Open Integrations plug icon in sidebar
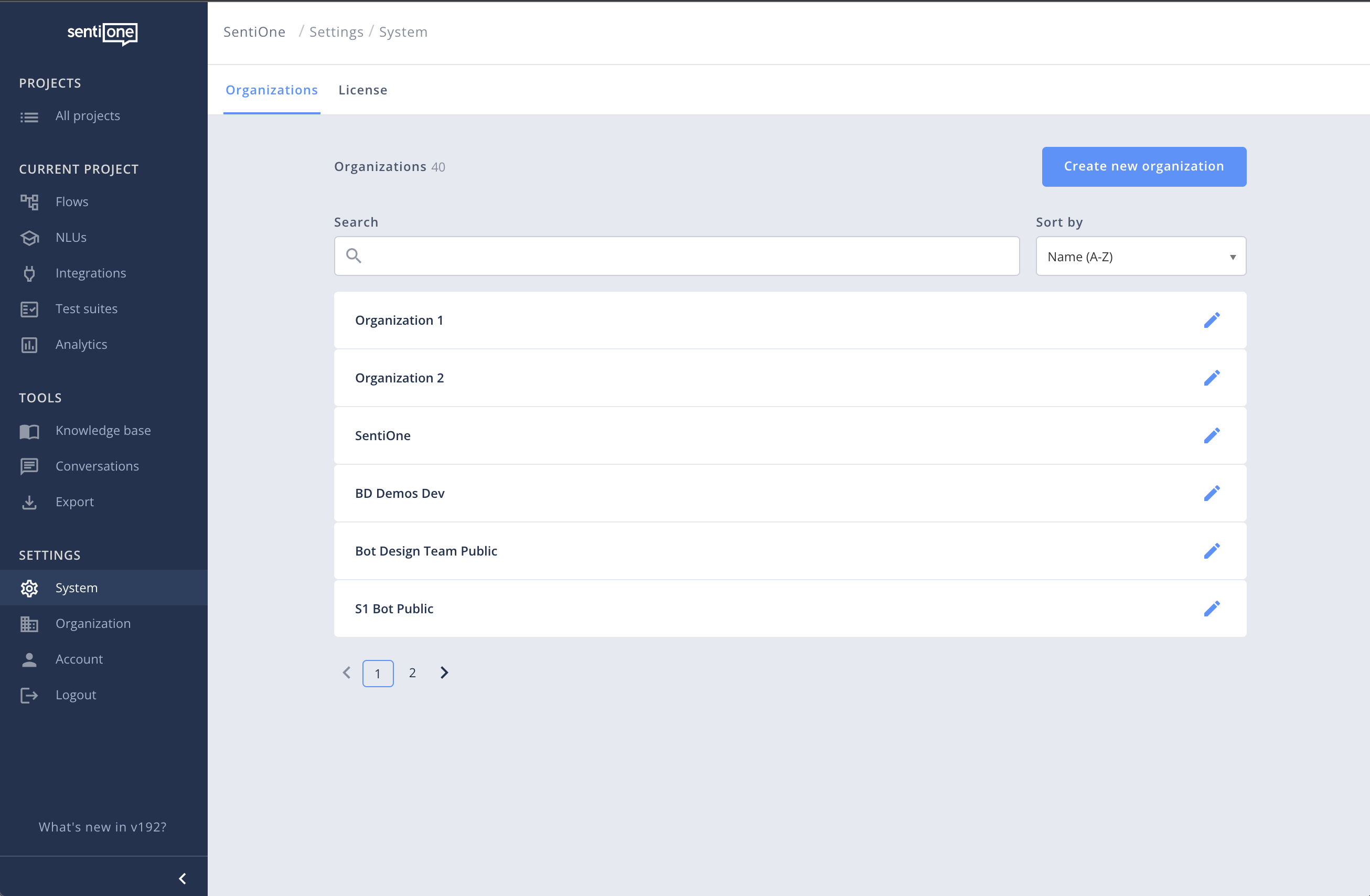The height and width of the screenshot is (896, 1370). (x=29, y=273)
